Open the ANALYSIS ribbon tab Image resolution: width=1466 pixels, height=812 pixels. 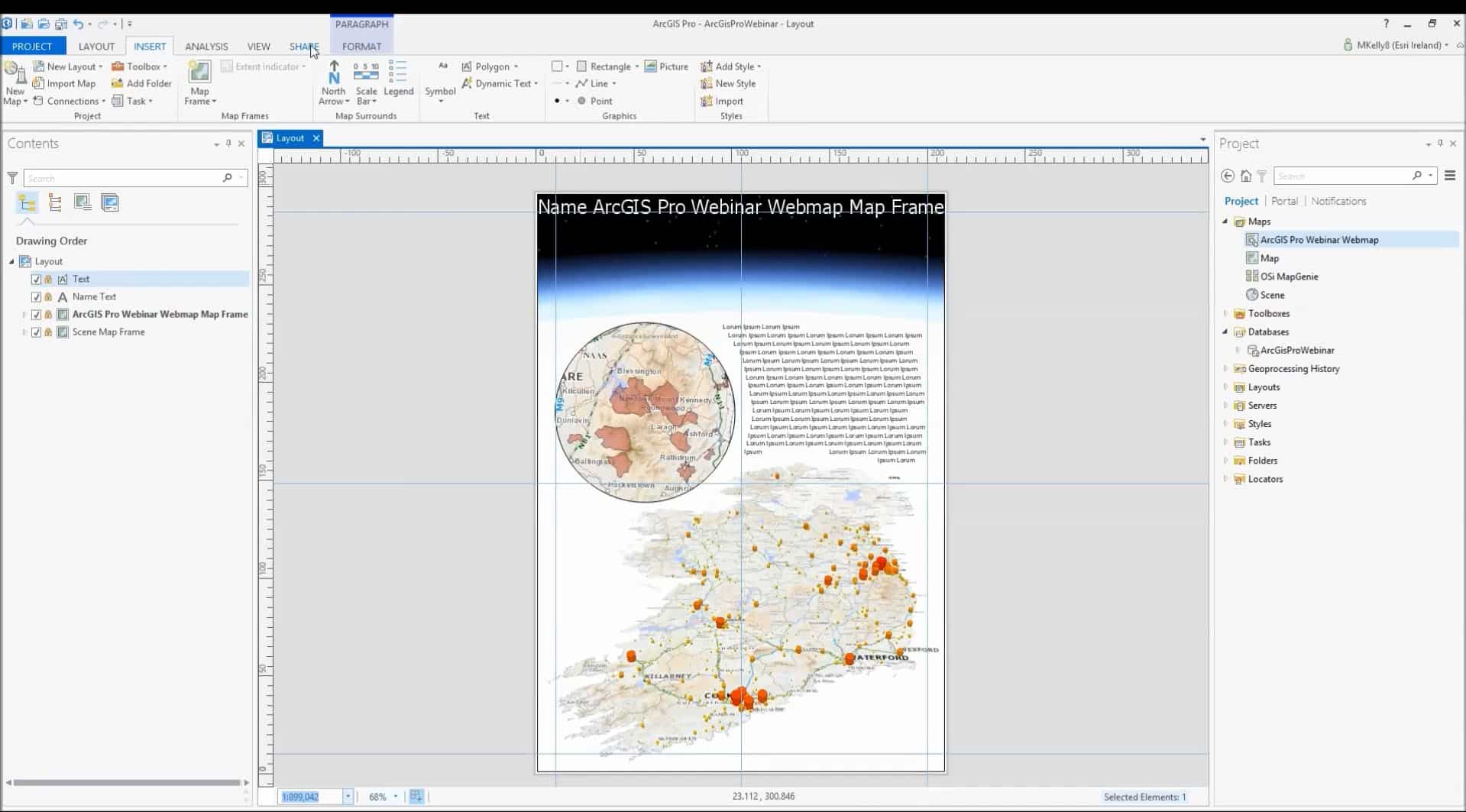(x=206, y=47)
